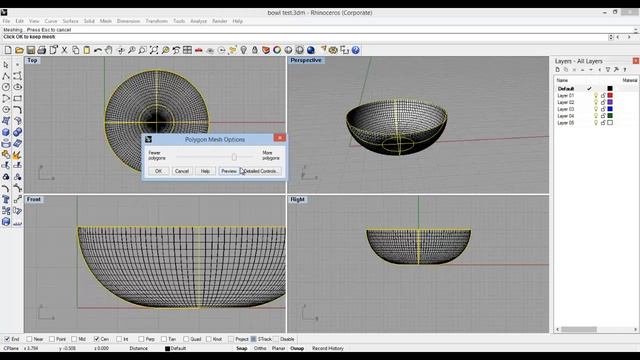Toggle the Perp osnap checkbox
The image size is (640, 360).
(141, 339)
